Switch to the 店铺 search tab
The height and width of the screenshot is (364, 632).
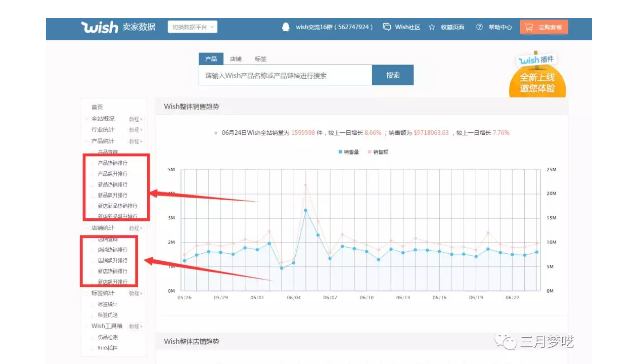(236, 59)
